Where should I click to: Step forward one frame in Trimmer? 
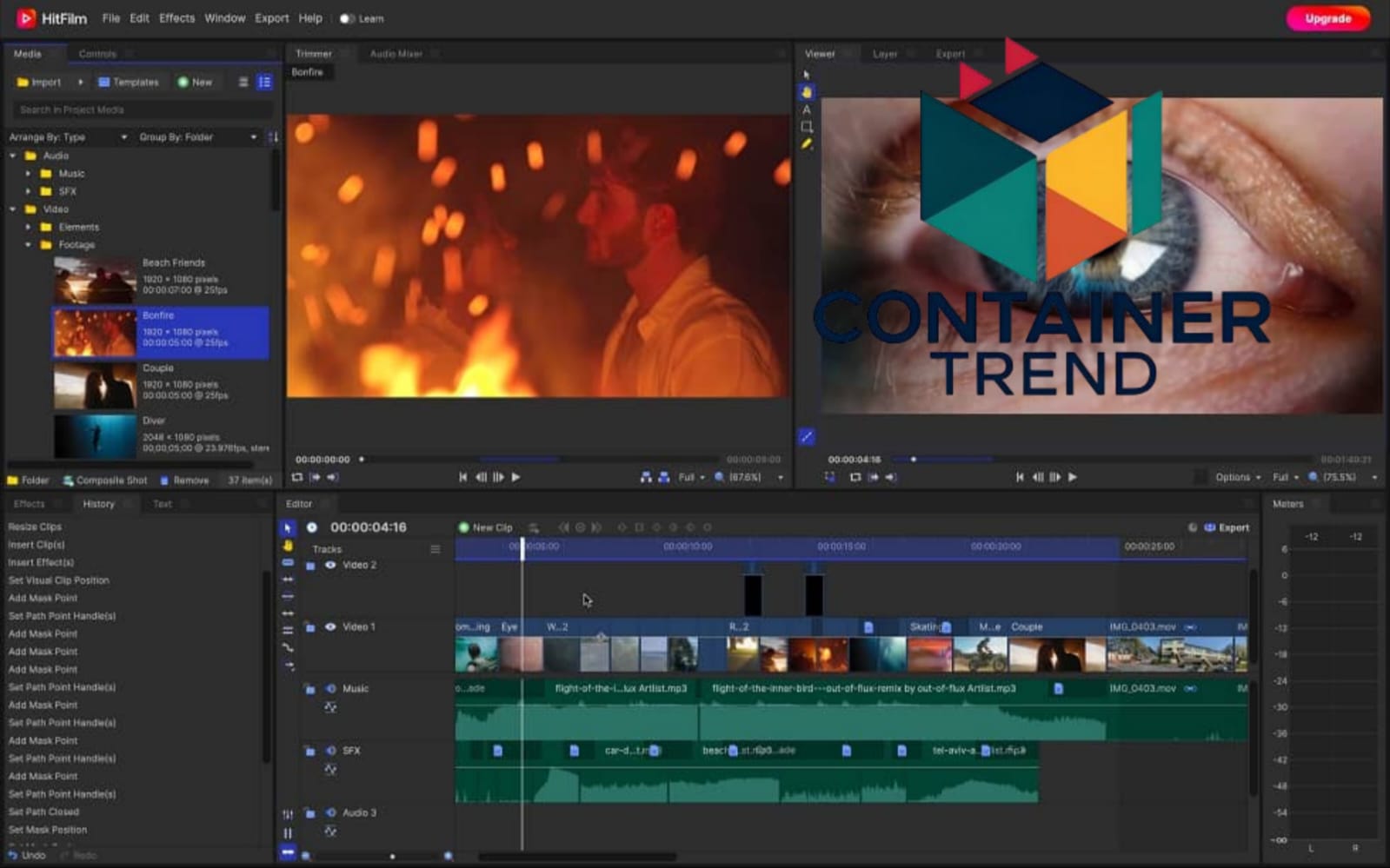point(498,477)
